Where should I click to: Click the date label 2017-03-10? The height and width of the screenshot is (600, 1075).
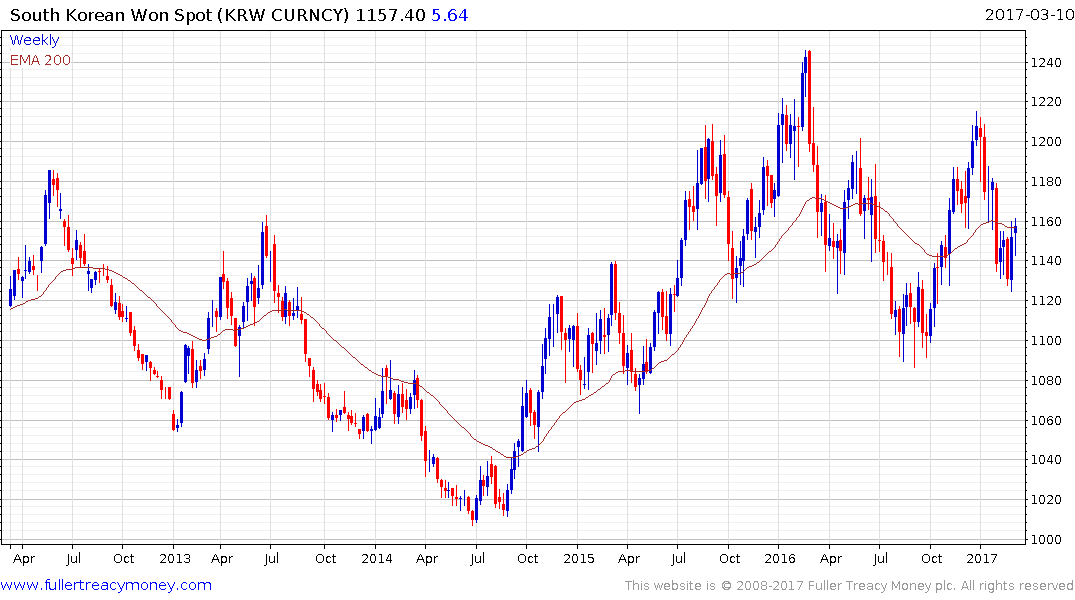(1029, 14)
